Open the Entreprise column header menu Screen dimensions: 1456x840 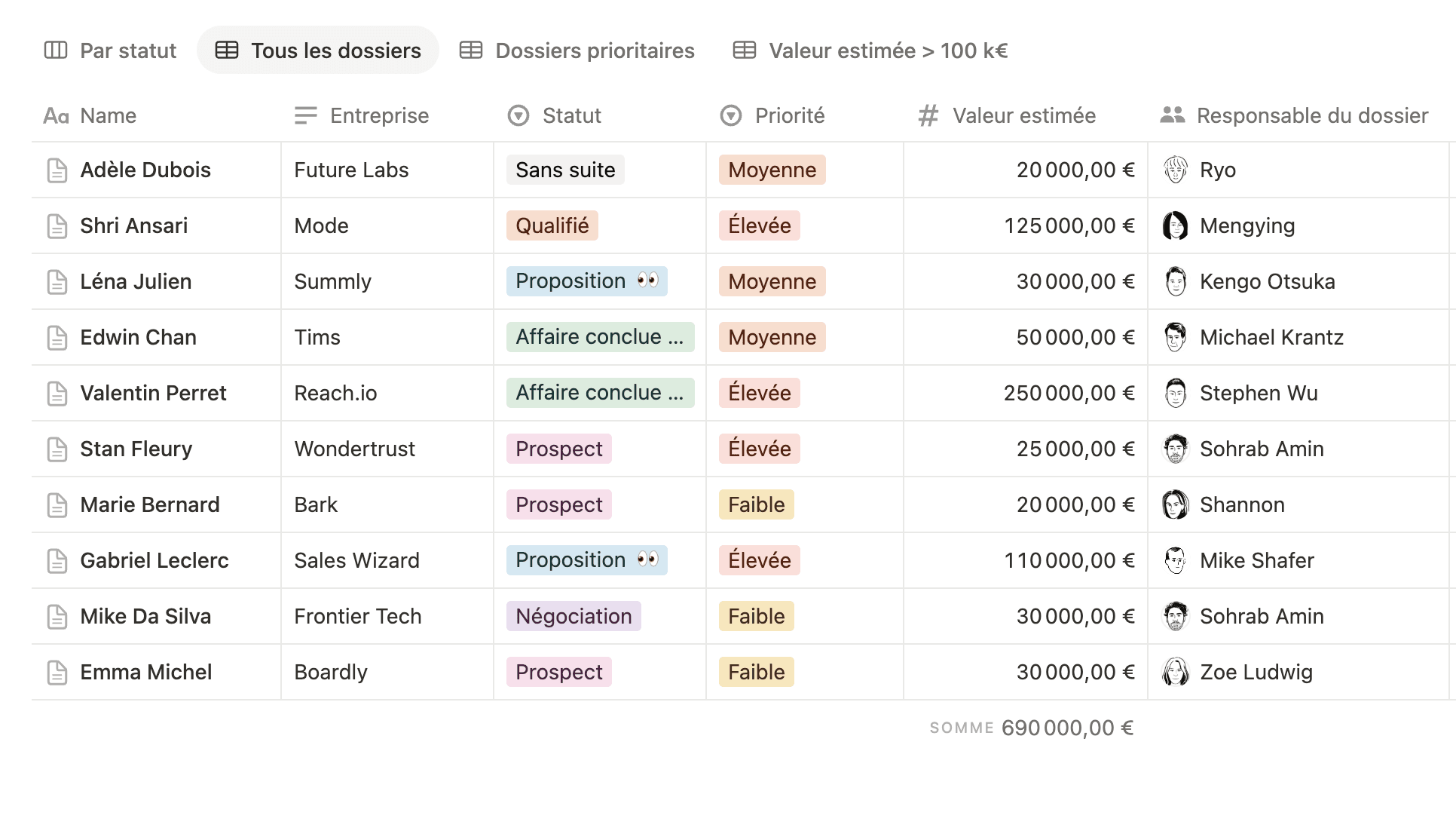pyautogui.click(x=379, y=115)
